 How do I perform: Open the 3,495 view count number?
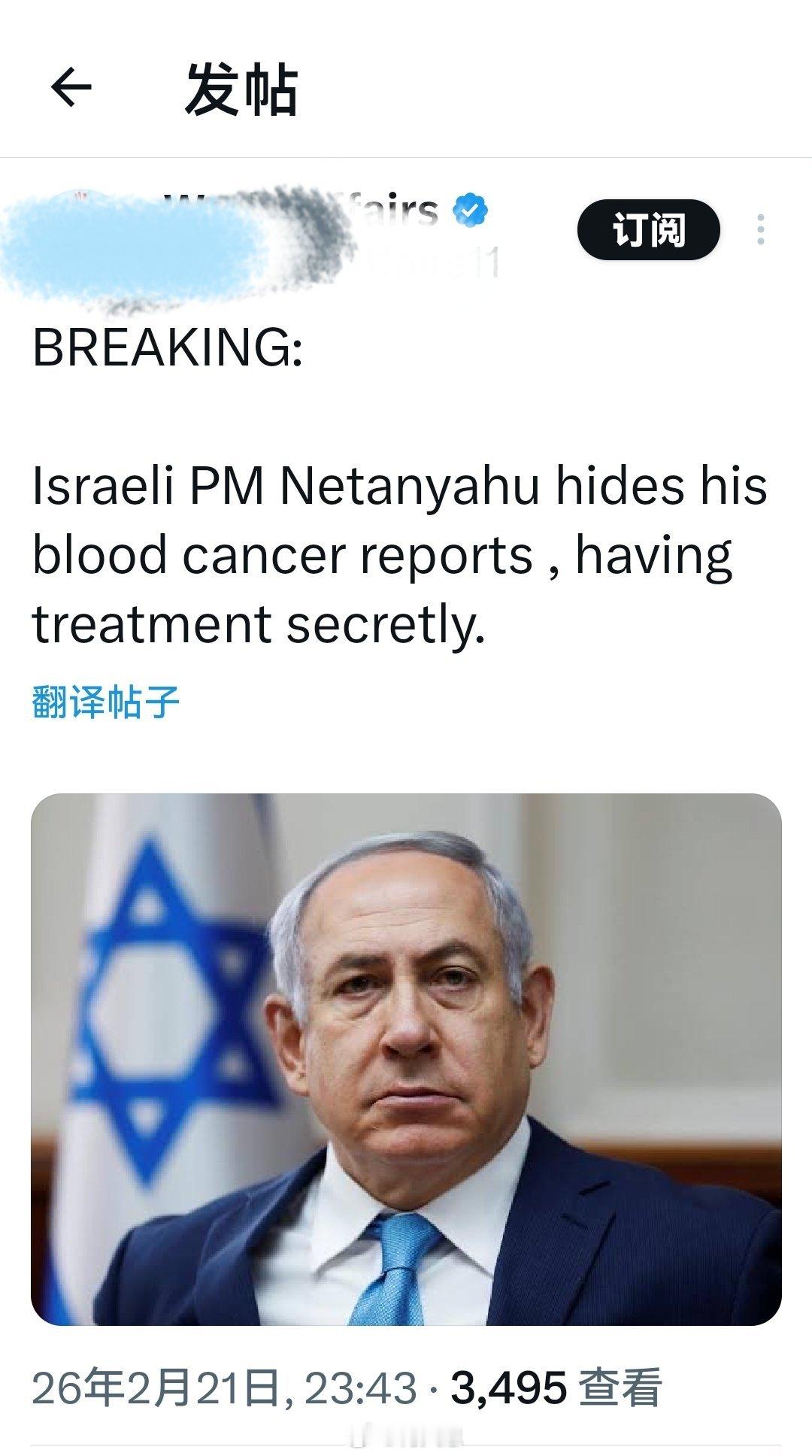coord(508,1388)
